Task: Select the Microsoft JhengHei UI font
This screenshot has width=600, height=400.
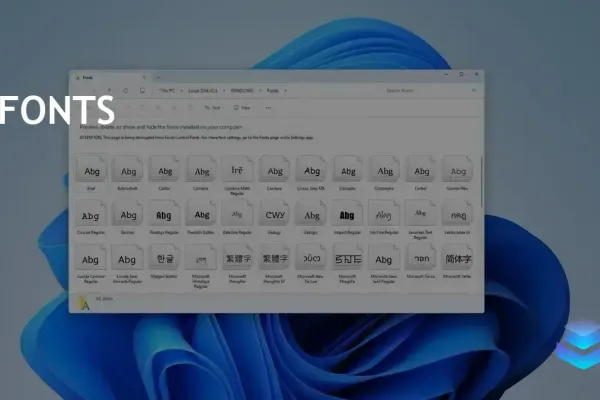Action: point(274,257)
